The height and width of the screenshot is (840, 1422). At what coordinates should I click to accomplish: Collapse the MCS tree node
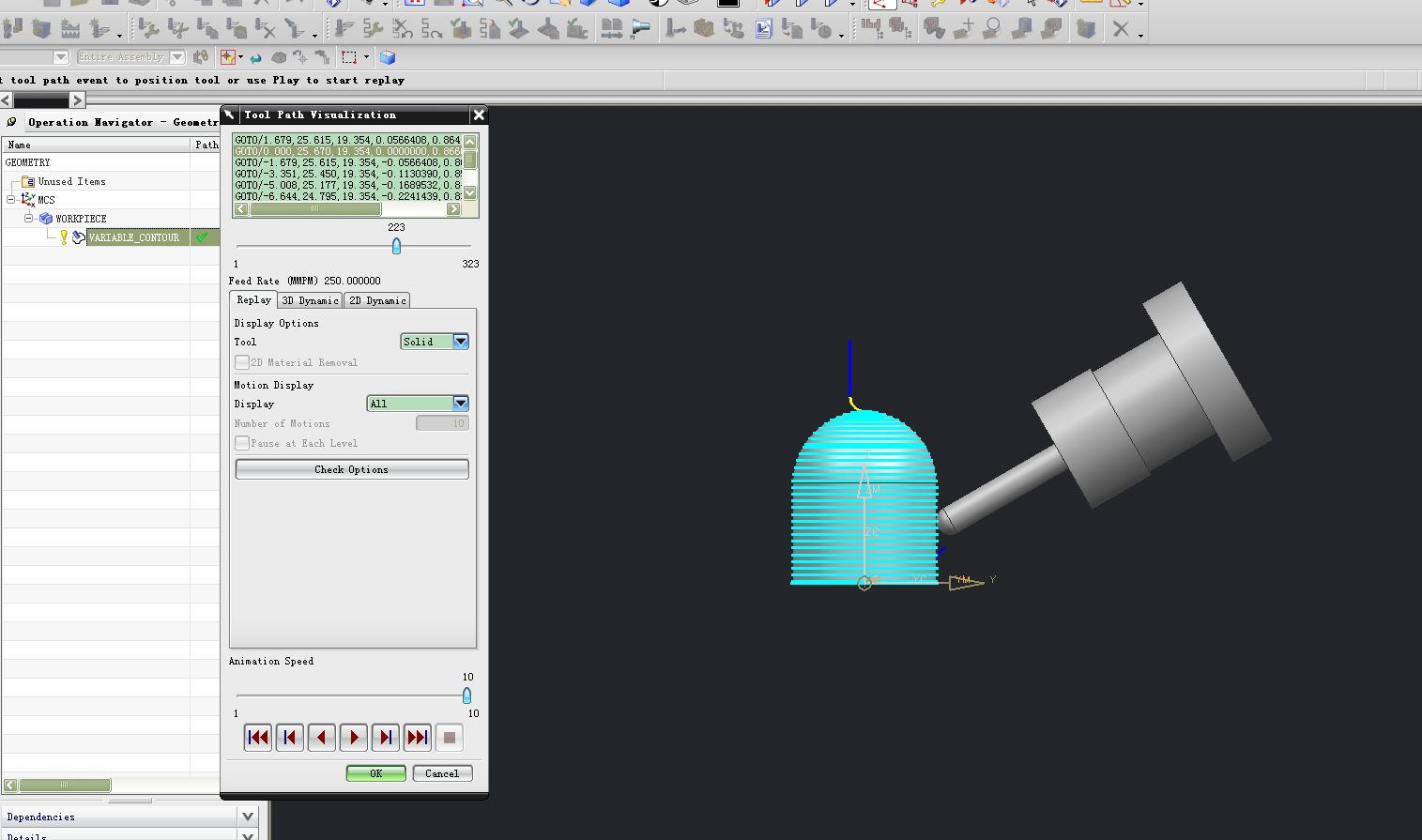11,199
